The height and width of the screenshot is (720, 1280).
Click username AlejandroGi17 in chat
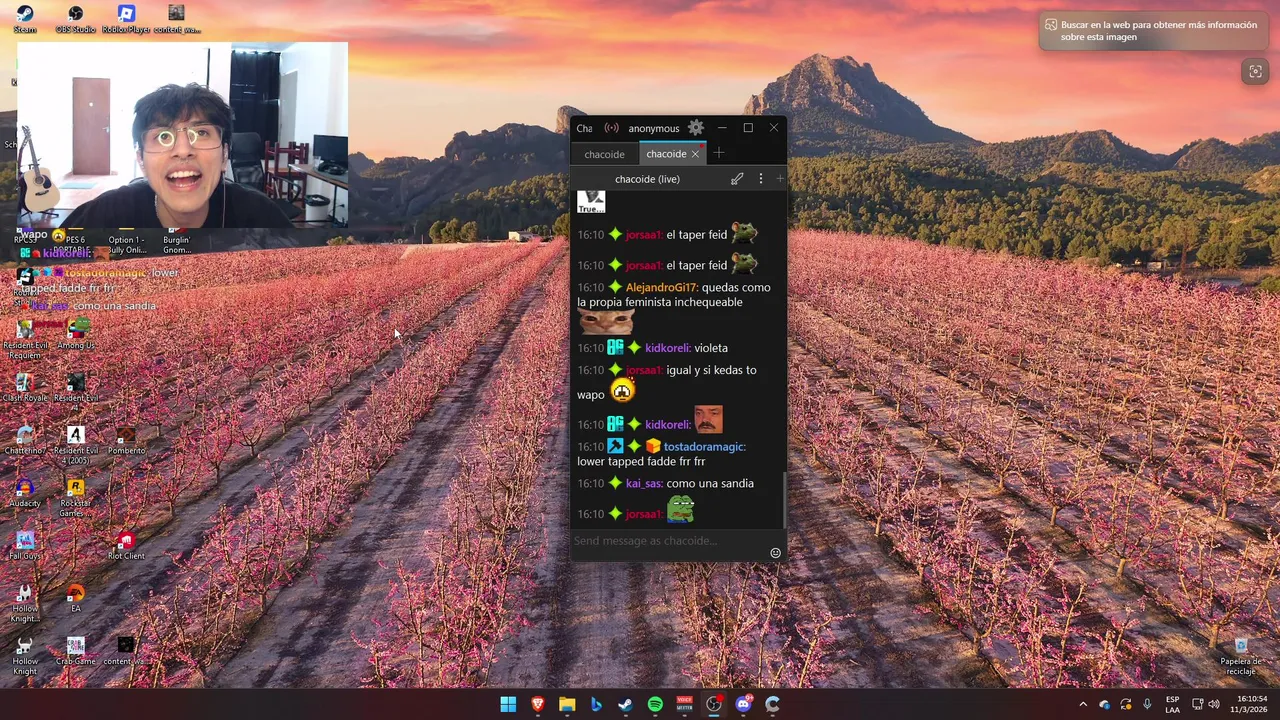[661, 287]
